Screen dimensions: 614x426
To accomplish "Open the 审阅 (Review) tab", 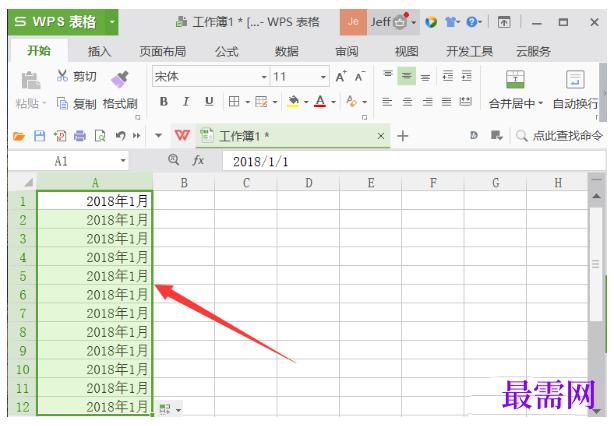I will coord(347,51).
